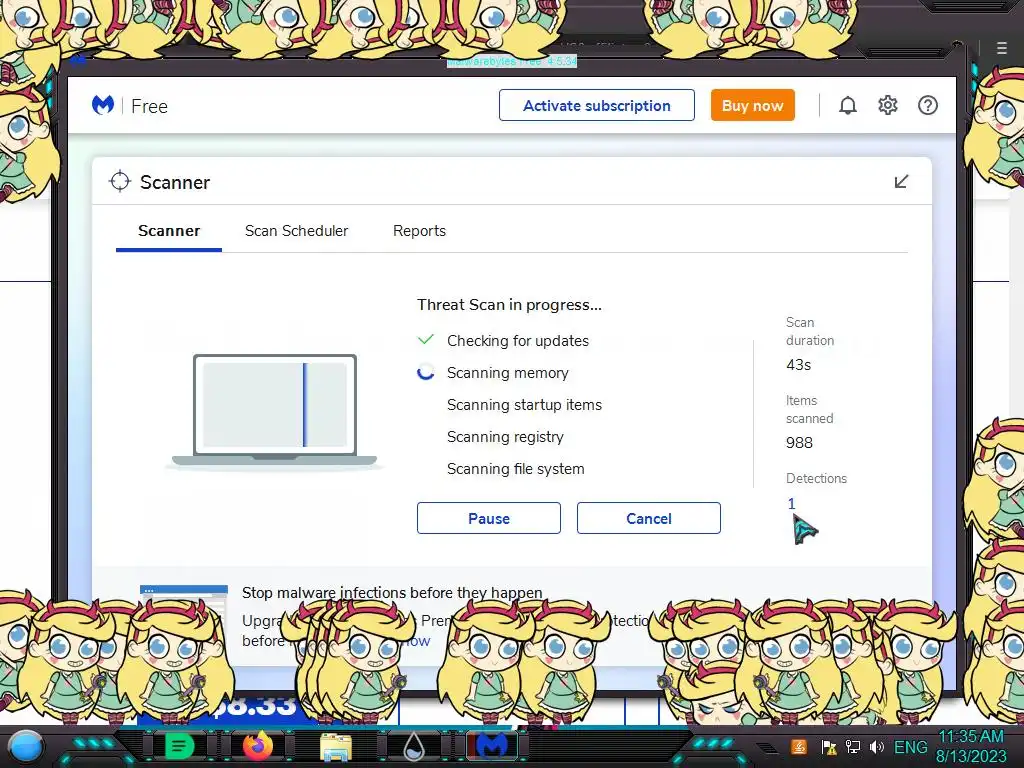Screen dimensions: 1024x768
Task: Click the flag action center tray icon
Action: pos(829,747)
